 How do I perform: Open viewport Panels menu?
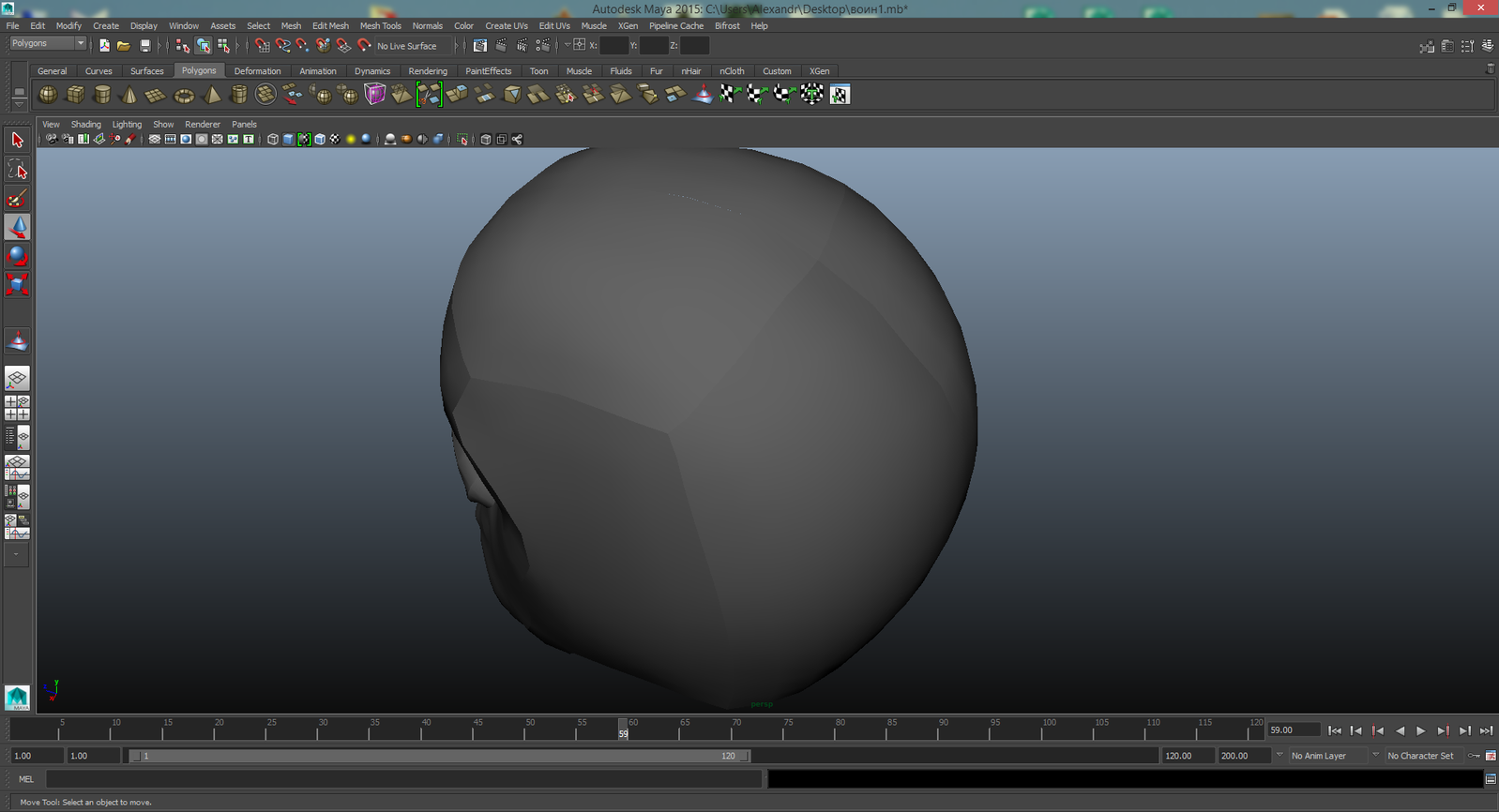point(244,125)
